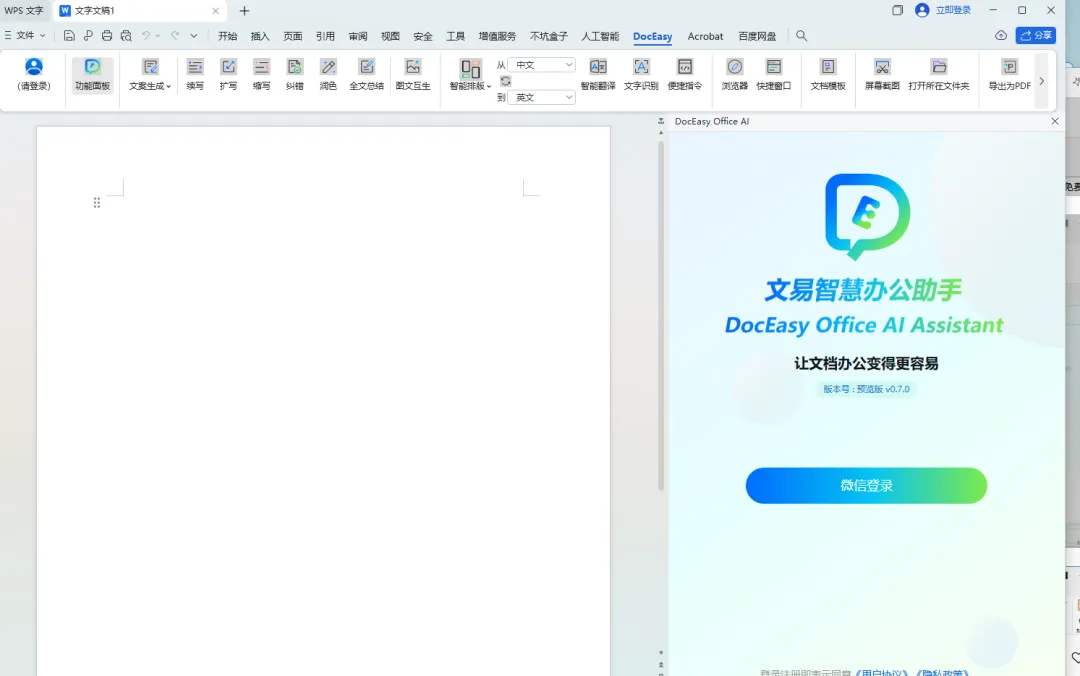Open the quick access customize chevron
Viewport: 1080px width, 676px height.
pyautogui.click(x=194, y=36)
